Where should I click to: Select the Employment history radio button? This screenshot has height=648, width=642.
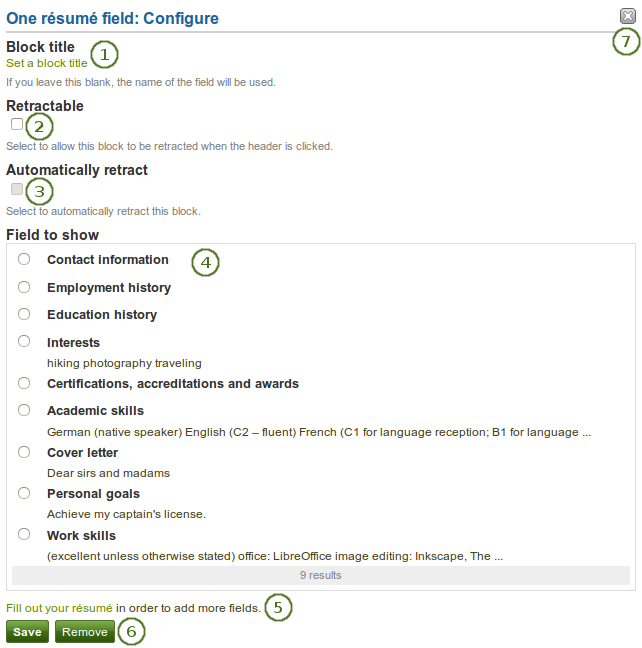pos(24,287)
